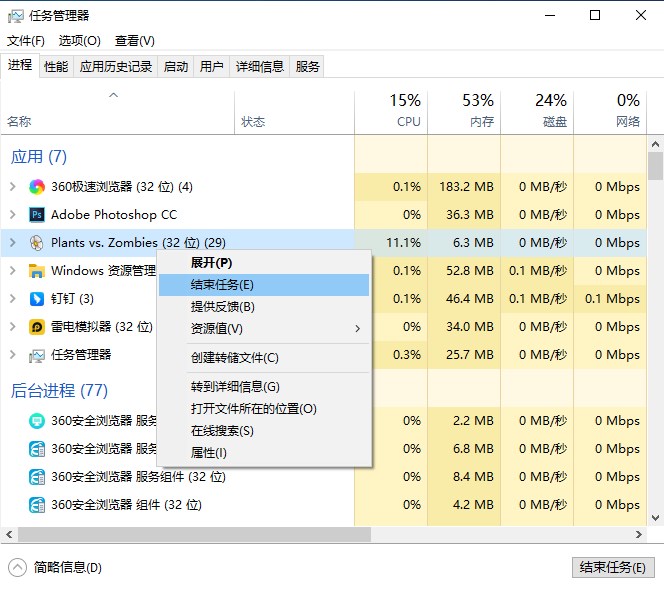Switch to the 服务 tab

tap(307, 66)
